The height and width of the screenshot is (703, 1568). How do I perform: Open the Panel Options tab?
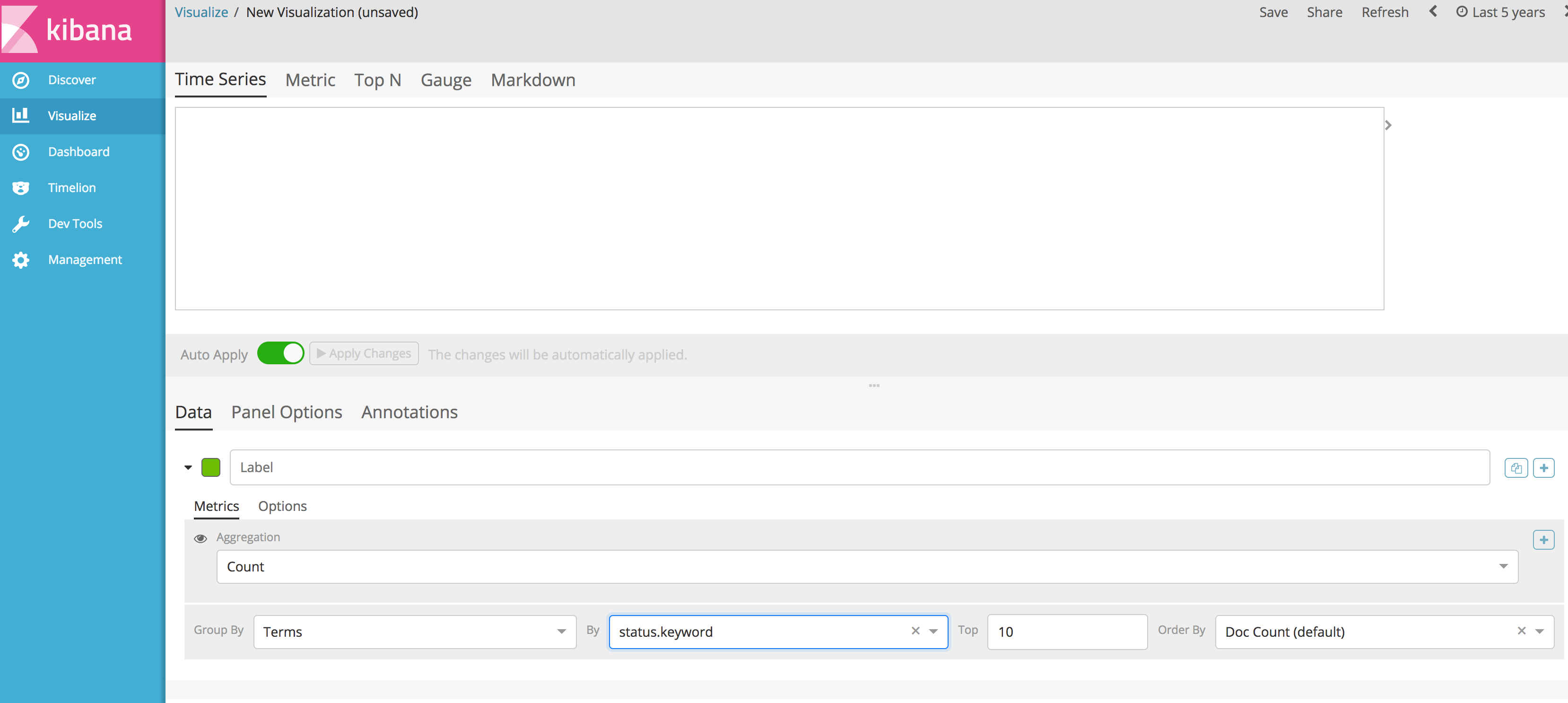286,413
